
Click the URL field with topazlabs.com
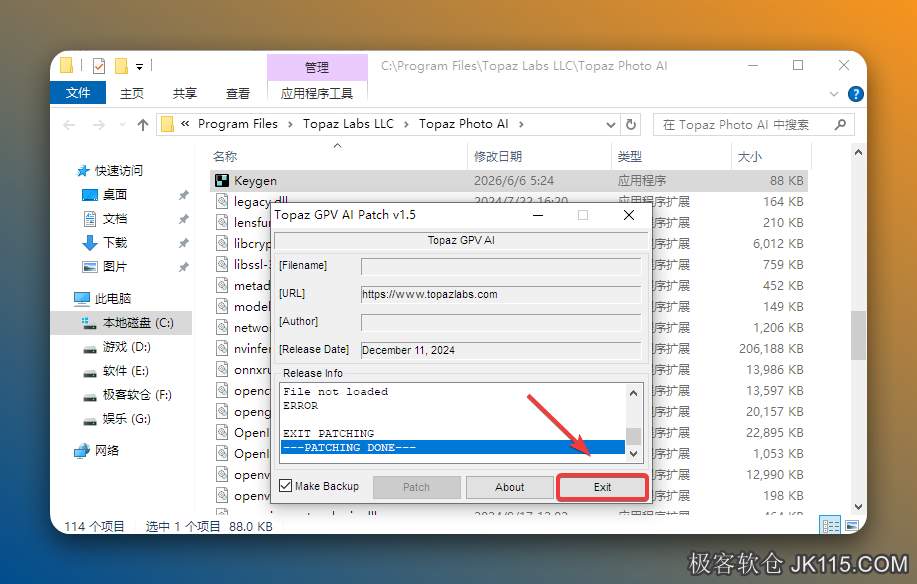click(501, 294)
